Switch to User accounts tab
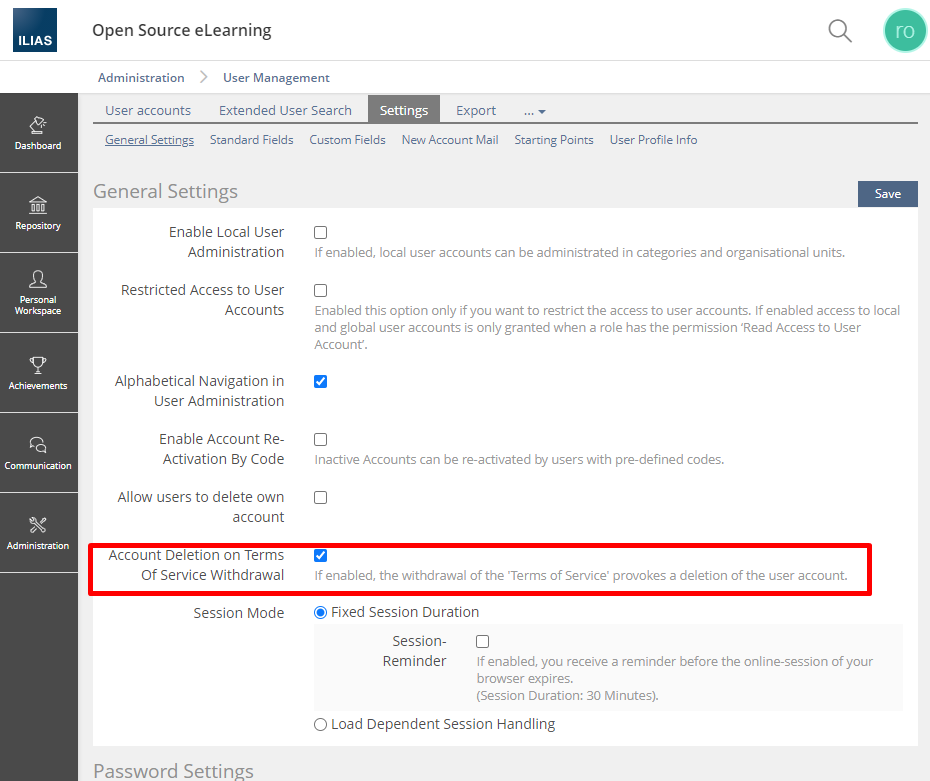 coord(148,110)
